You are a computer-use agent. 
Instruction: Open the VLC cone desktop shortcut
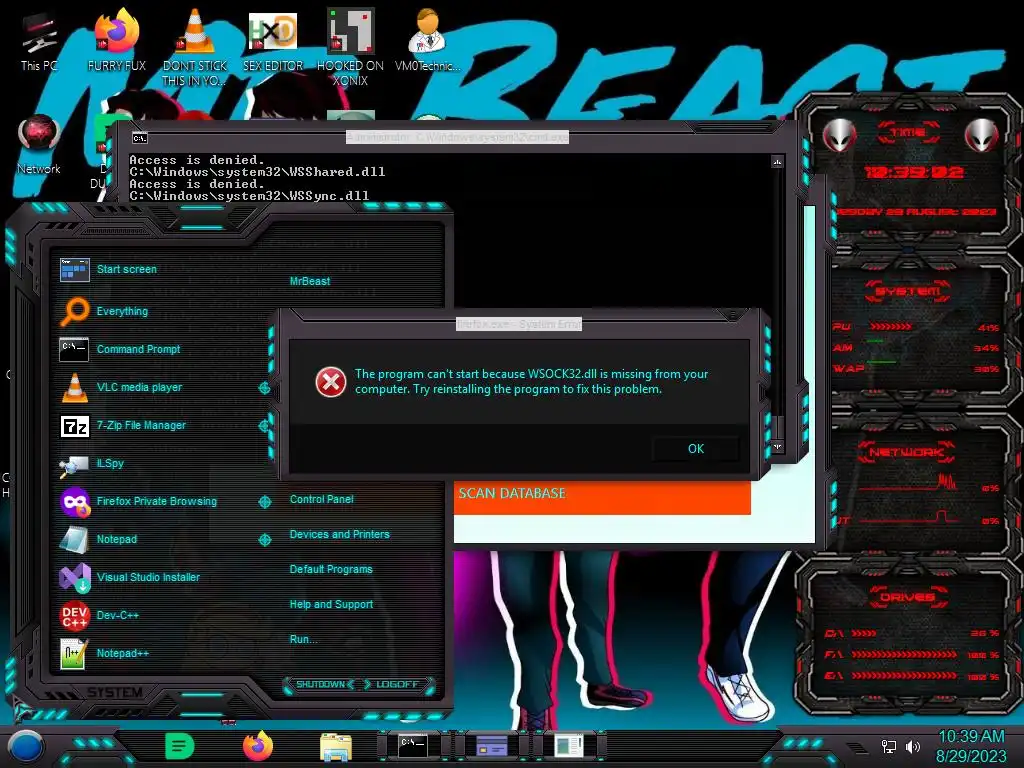coord(194,49)
